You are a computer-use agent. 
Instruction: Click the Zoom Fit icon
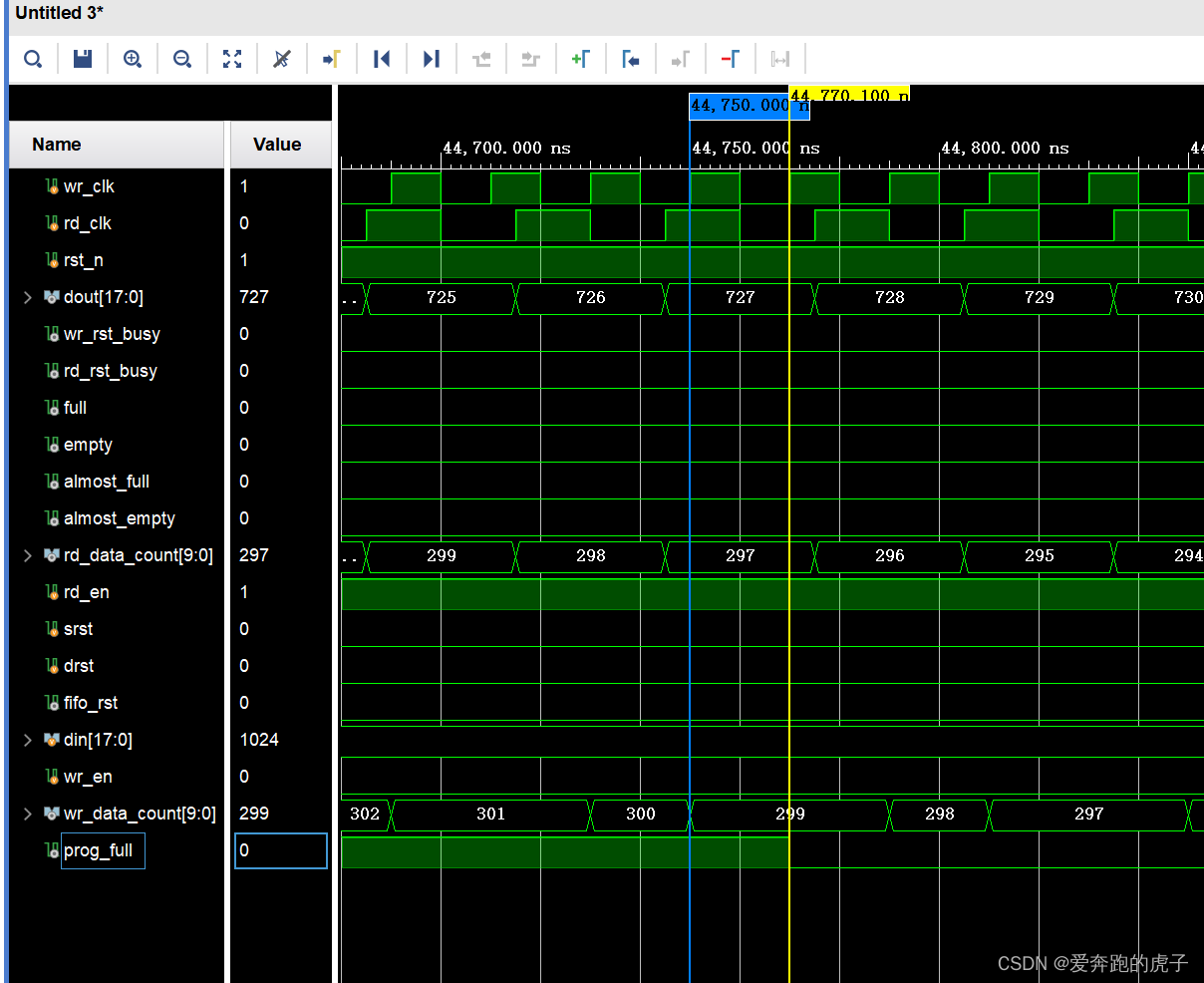tap(232, 60)
